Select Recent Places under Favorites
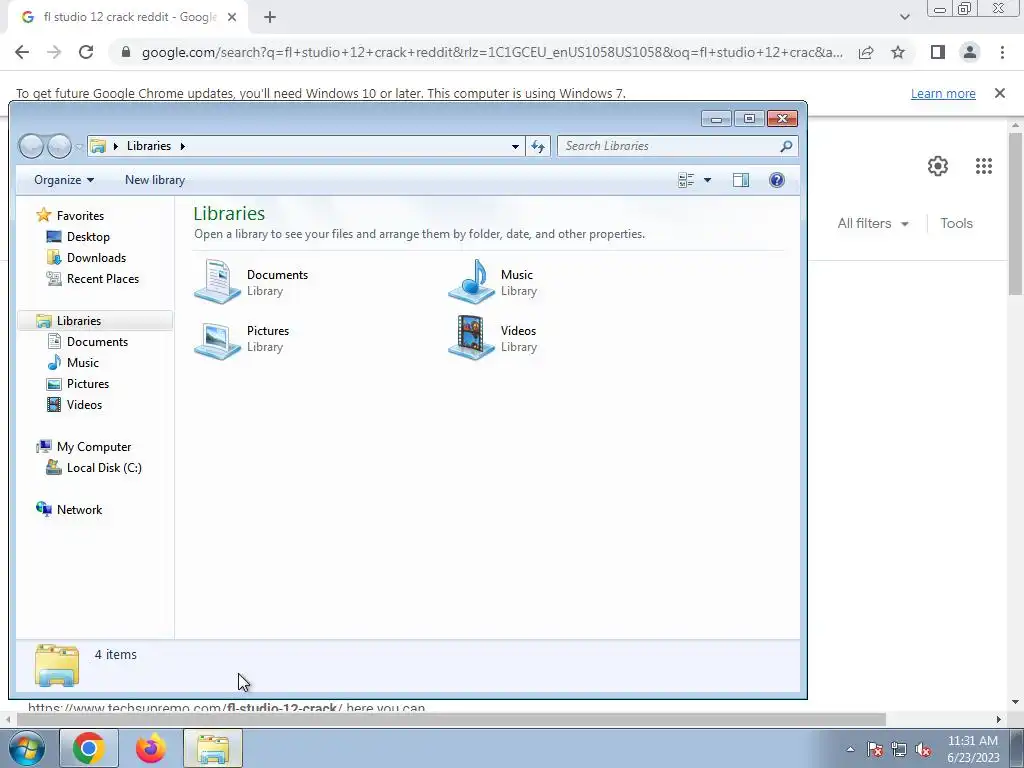Viewport: 1024px width, 768px height. (103, 279)
